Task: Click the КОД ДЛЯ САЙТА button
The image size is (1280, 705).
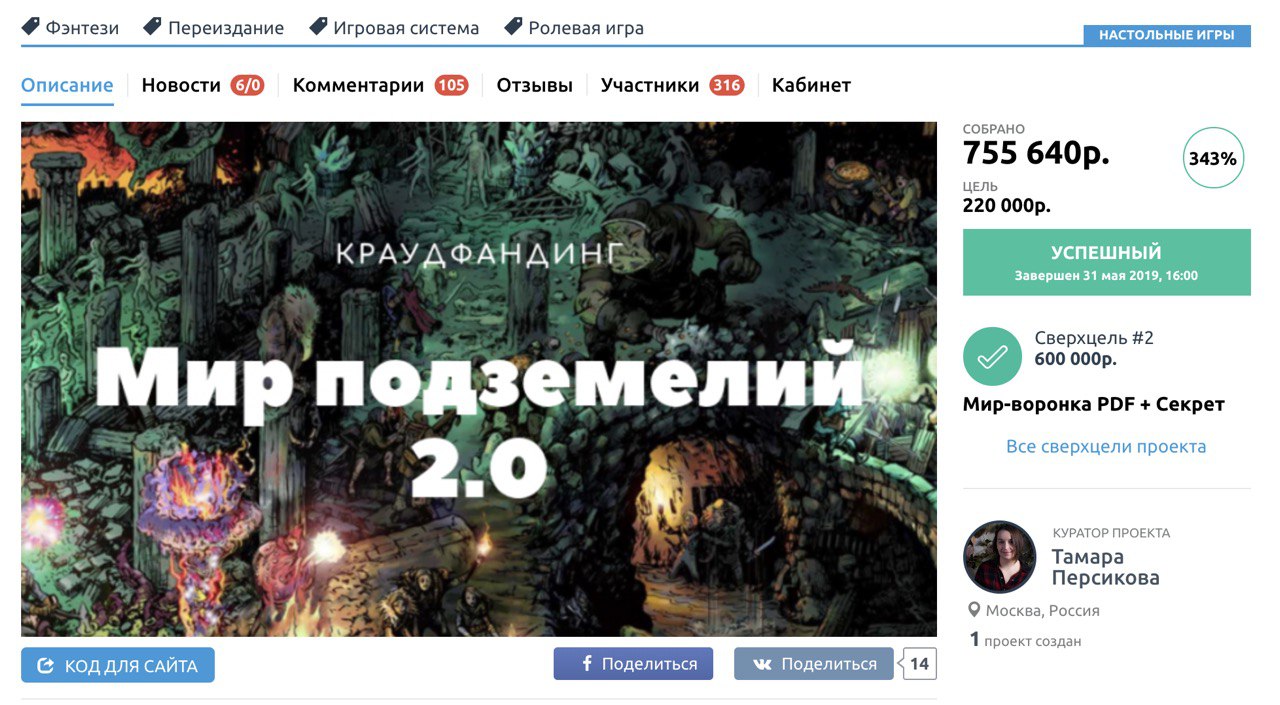Action: point(118,665)
